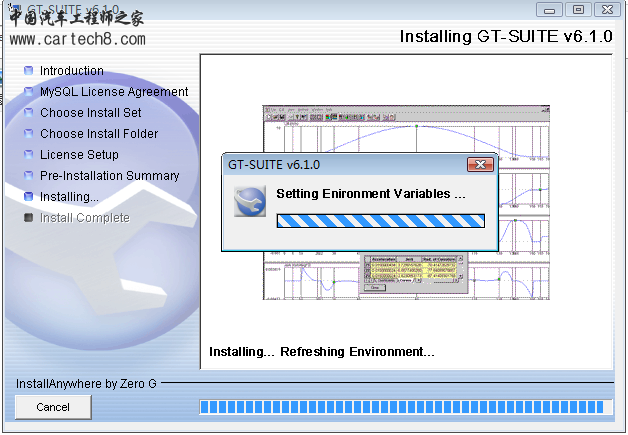The height and width of the screenshot is (435, 628).
Task: Click the dialog title 'GT-SUITE v6.1.0'
Action: [274, 165]
